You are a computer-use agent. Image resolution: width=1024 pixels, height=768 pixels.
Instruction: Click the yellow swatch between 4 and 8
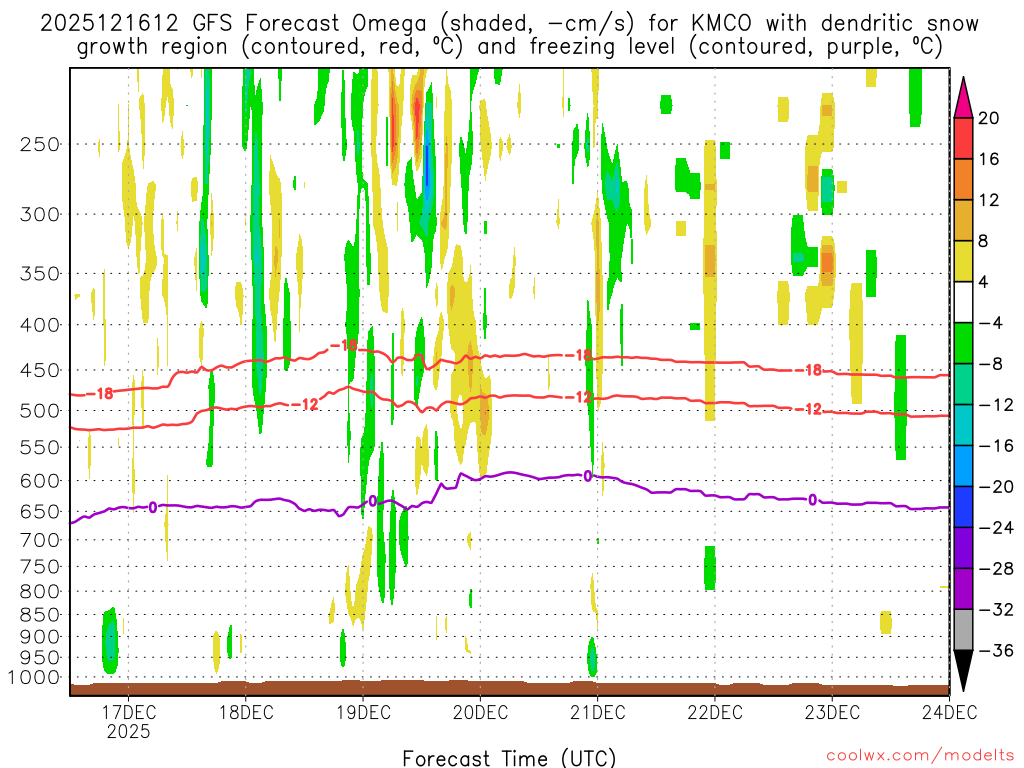[963, 261]
